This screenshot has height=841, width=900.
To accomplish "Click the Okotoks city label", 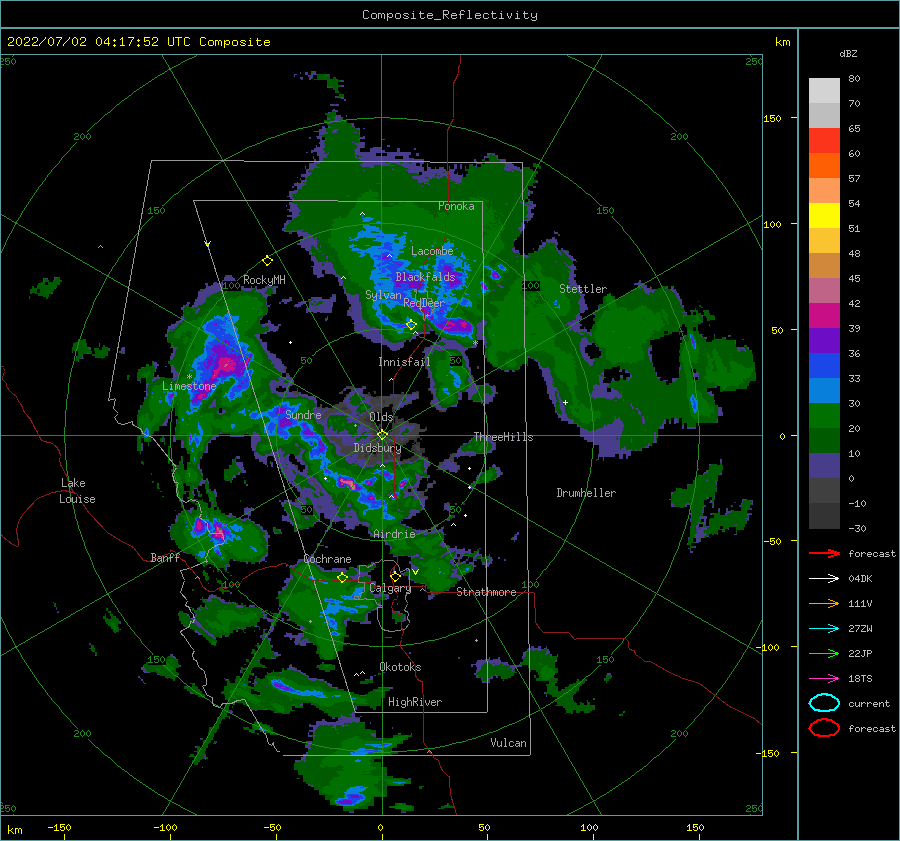I will pyautogui.click(x=400, y=667).
